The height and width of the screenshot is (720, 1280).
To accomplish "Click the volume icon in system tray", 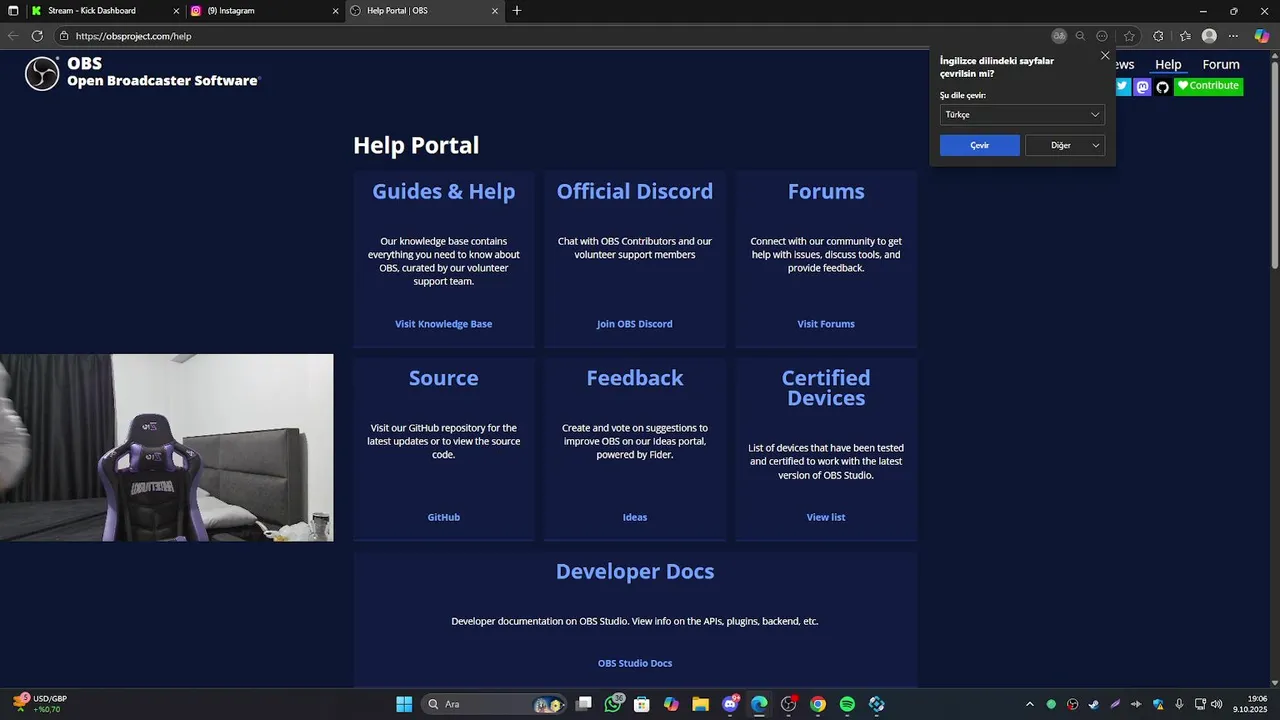I will coord(1217,704).
